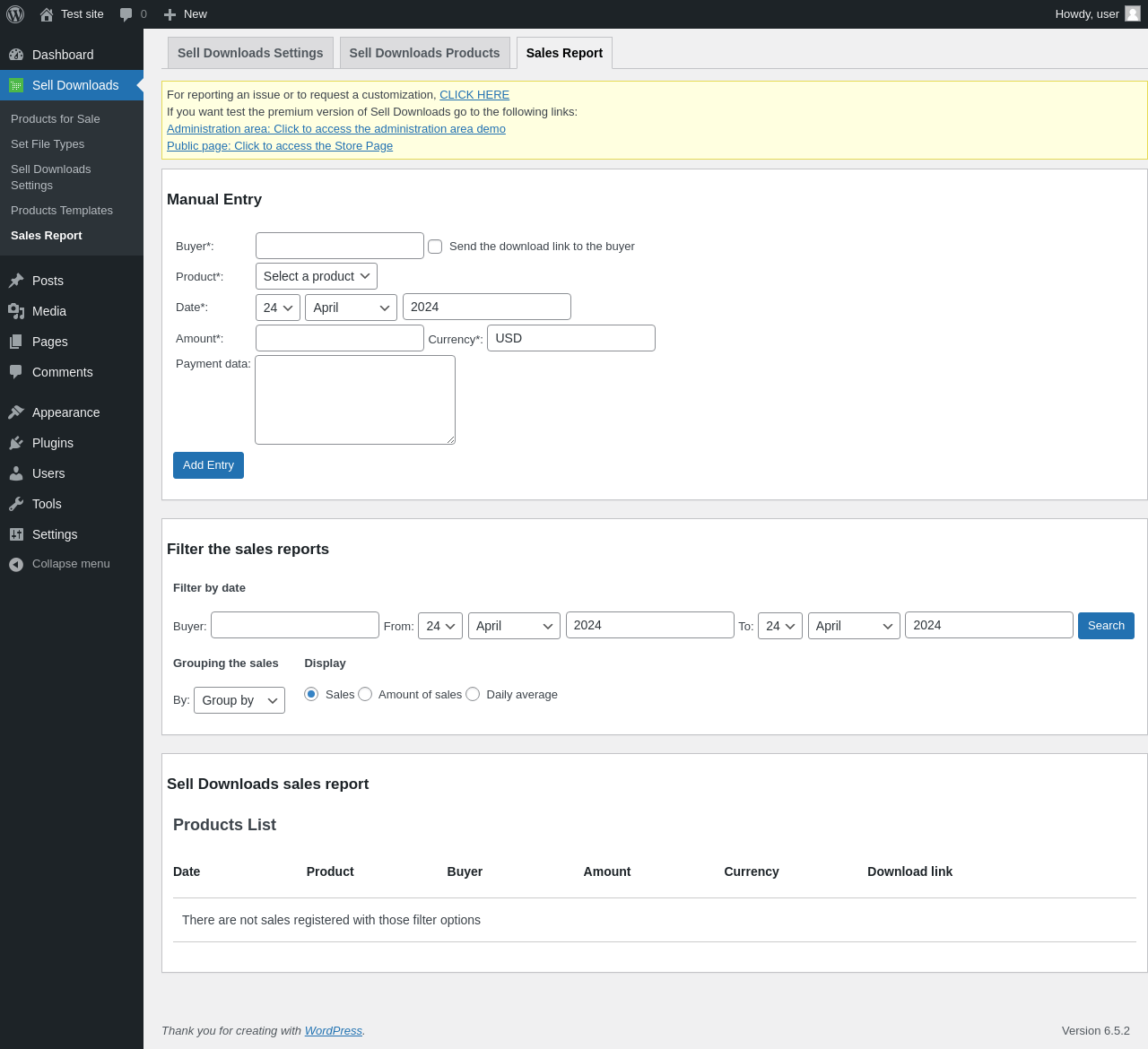Click the Collapse menu arrow icon
This screenshot has width=1148, height=1049.
tap(16, 564)
